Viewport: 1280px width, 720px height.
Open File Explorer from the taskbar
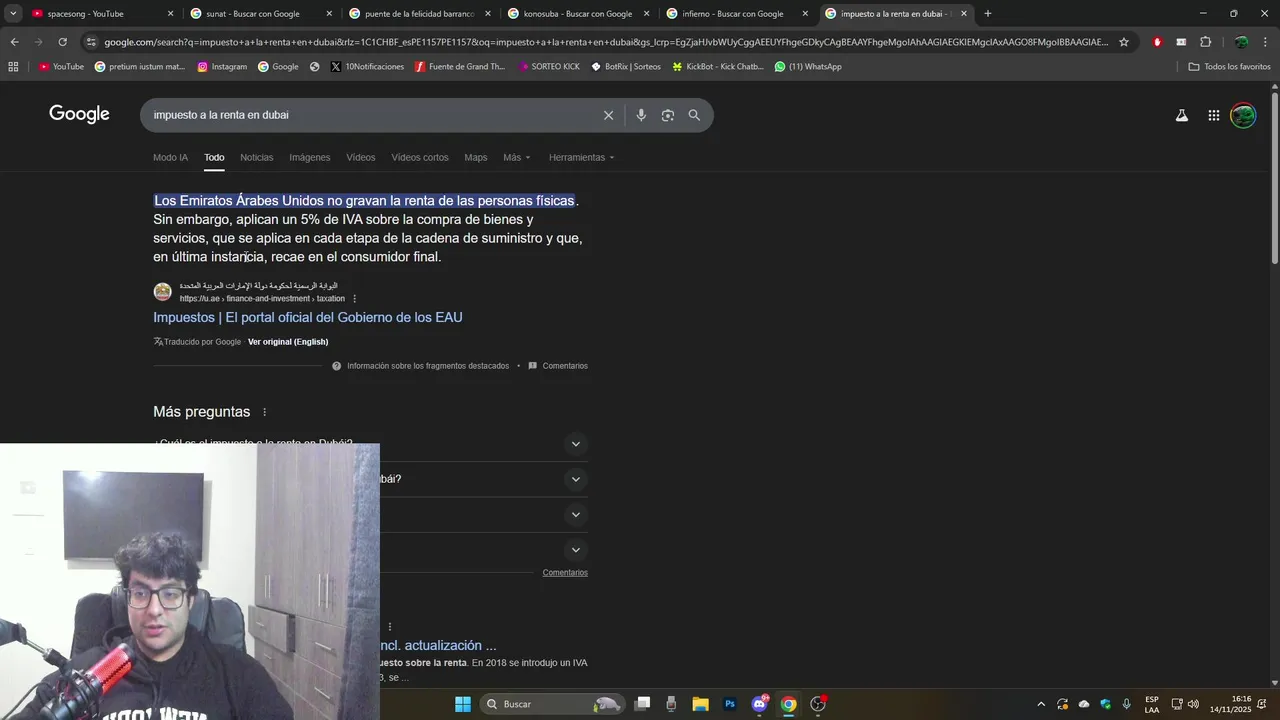click(x=700, y=704)
